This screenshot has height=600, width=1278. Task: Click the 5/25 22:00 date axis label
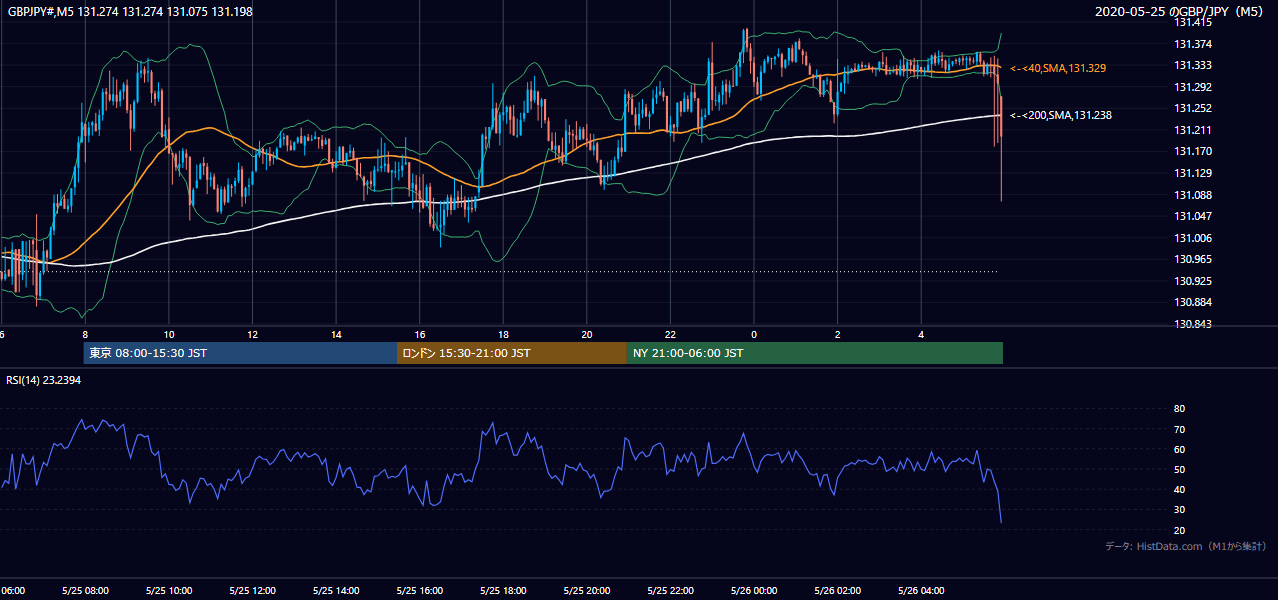[x=670, y=591]
